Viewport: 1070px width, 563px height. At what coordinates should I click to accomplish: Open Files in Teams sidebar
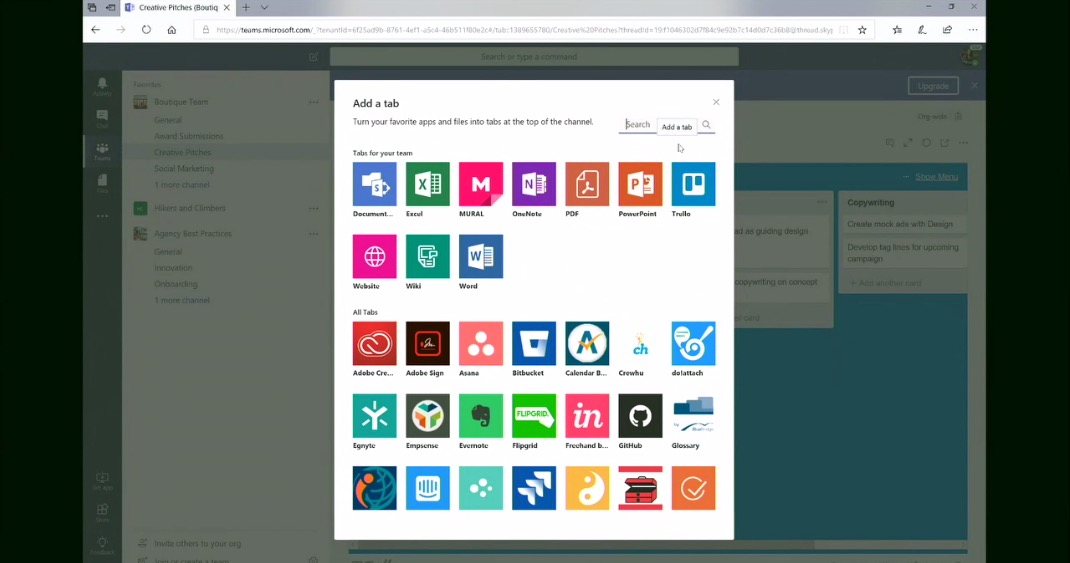[102, 184]
